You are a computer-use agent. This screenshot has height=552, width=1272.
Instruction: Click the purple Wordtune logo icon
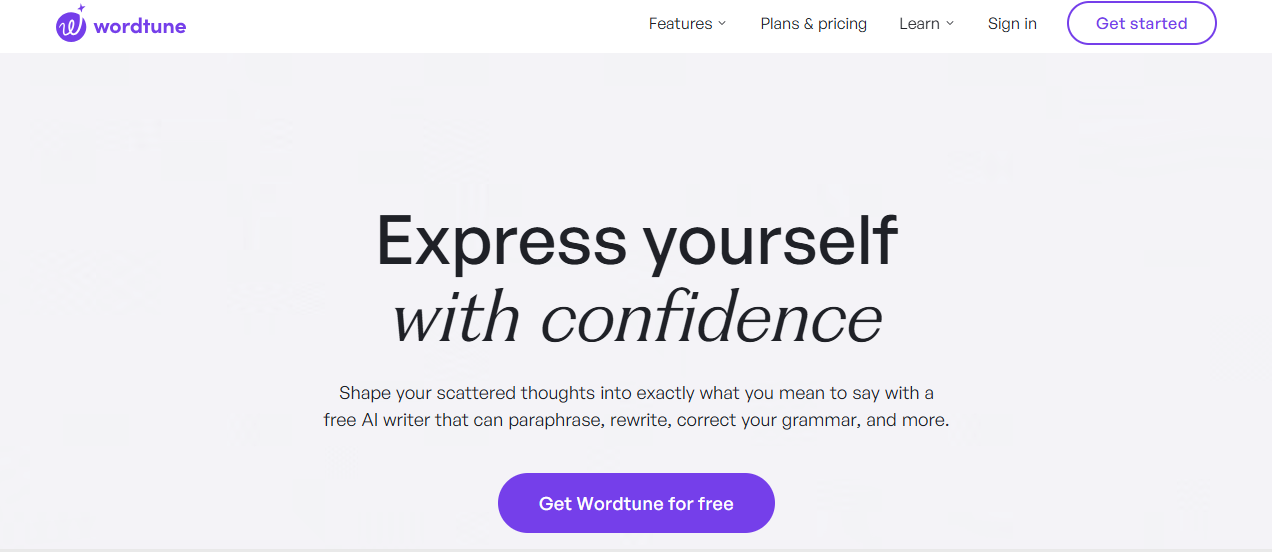(71, 27)
